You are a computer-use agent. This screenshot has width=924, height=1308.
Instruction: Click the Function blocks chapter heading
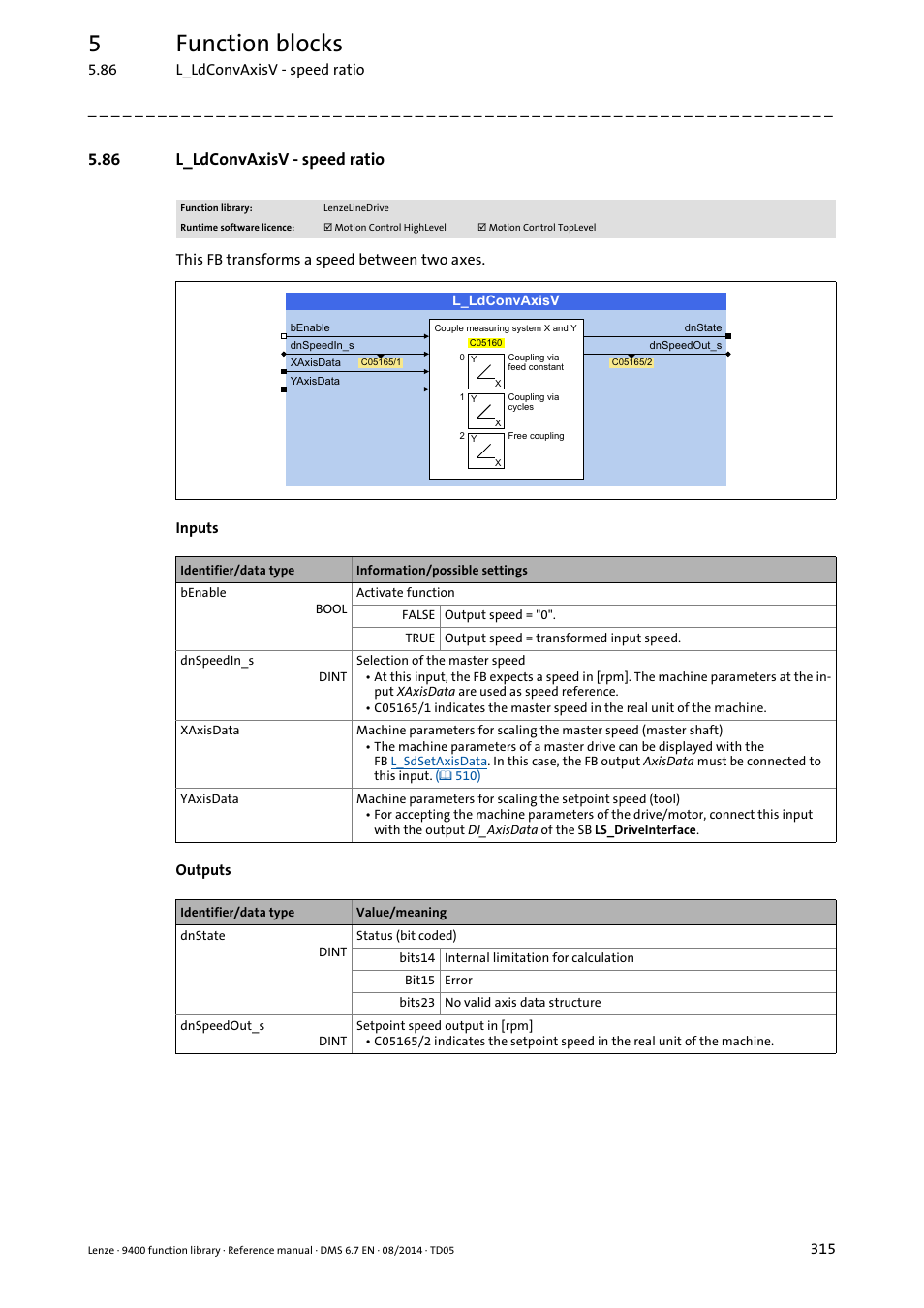(x=259, y=44)
